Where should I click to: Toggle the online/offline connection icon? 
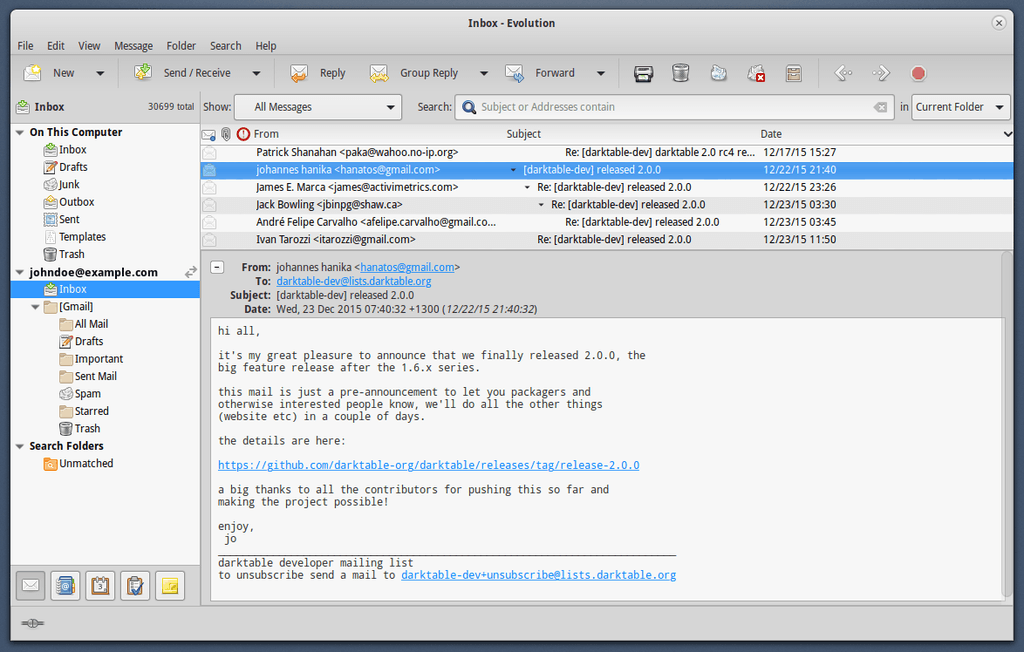tap(31, 623)
